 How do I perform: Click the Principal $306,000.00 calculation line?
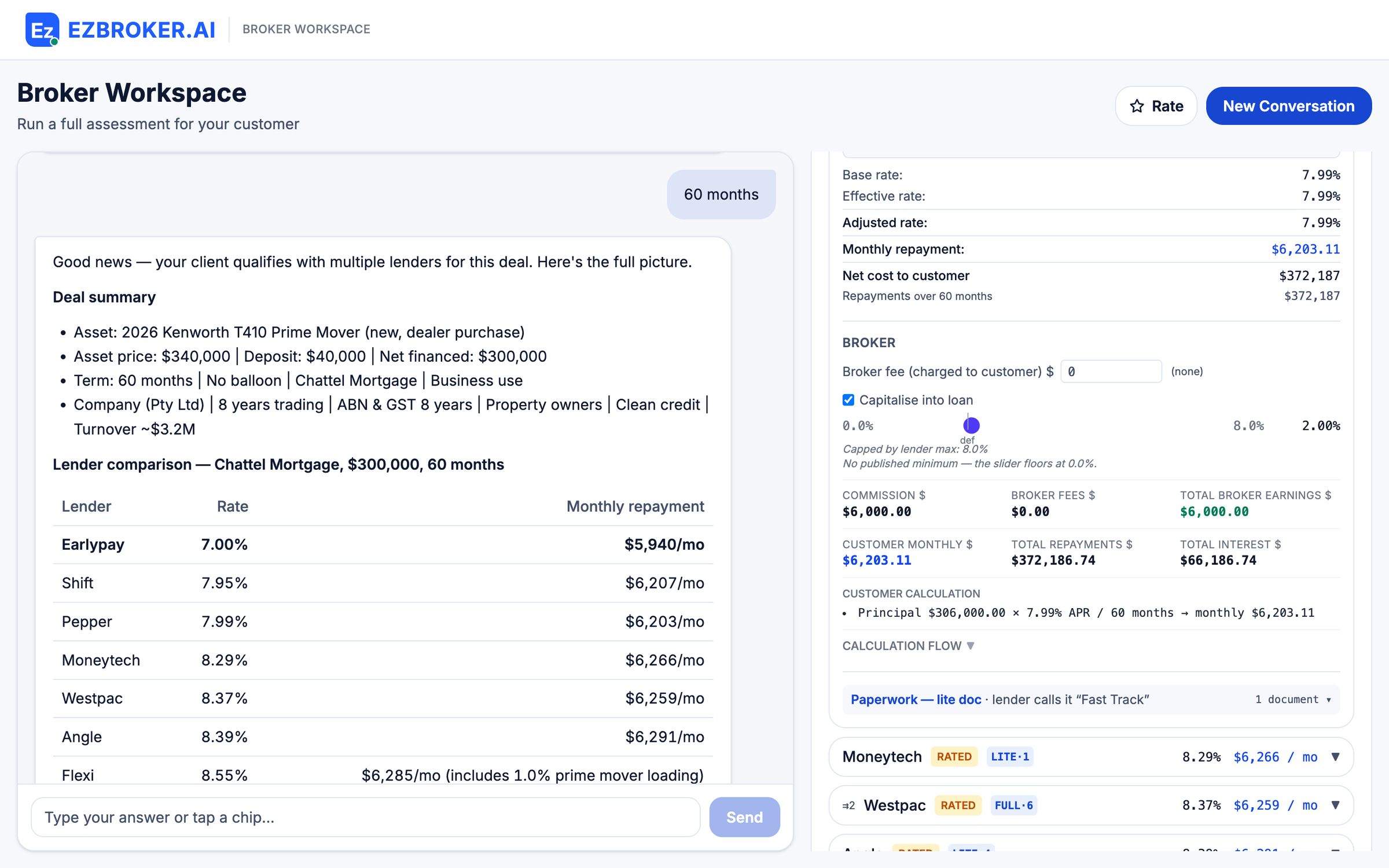1086,613
